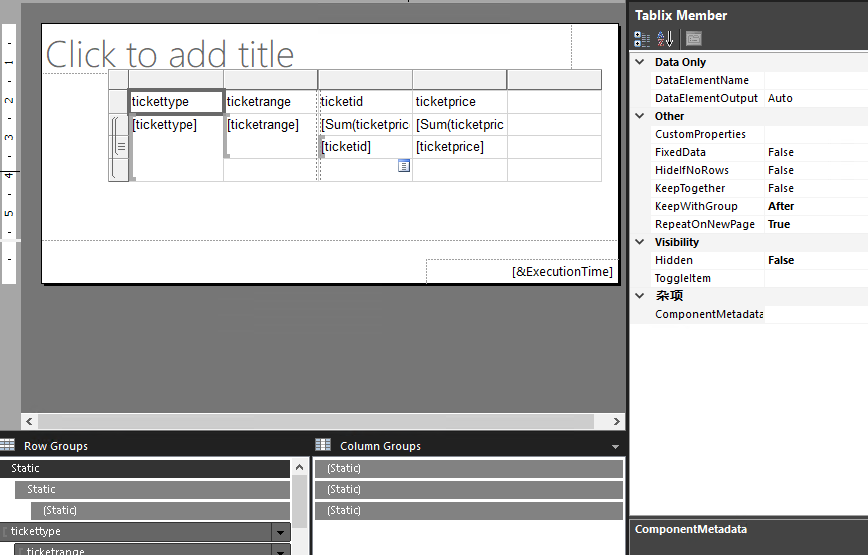
Task: Change RepeatOnNewPage True value
Action: click(x=816, y=224)
